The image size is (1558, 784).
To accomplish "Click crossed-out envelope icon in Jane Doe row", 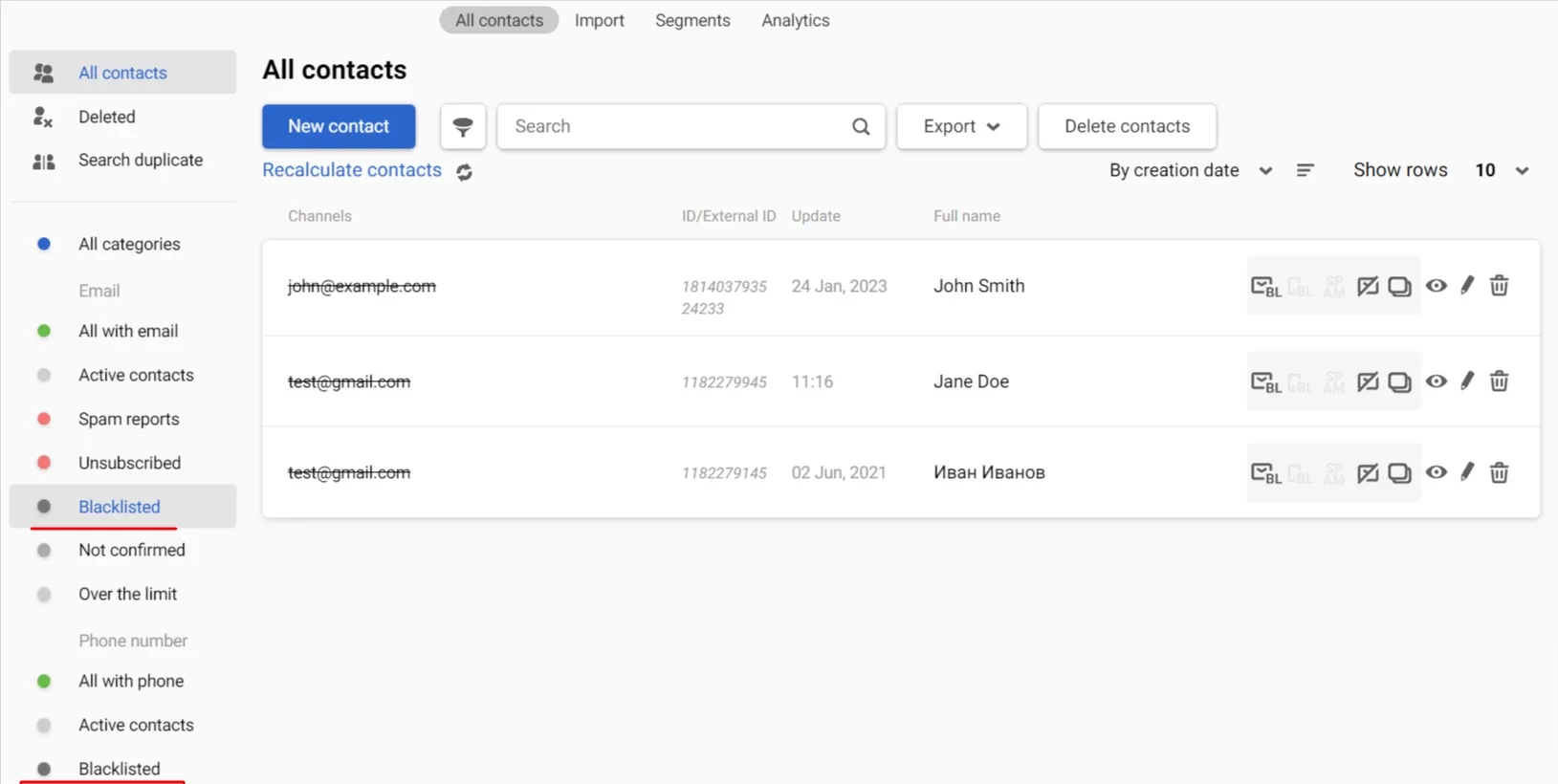I will [x=1368, y=381].
